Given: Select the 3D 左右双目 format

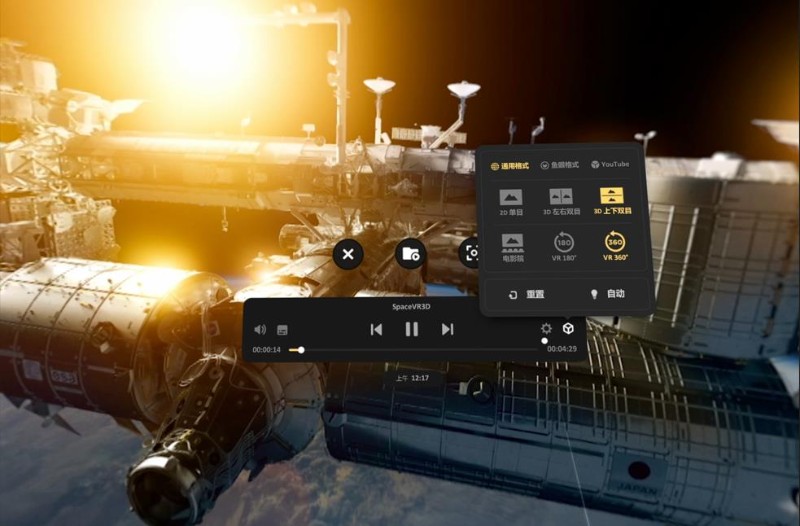Looking at the screenshot, I should (561, 202).
